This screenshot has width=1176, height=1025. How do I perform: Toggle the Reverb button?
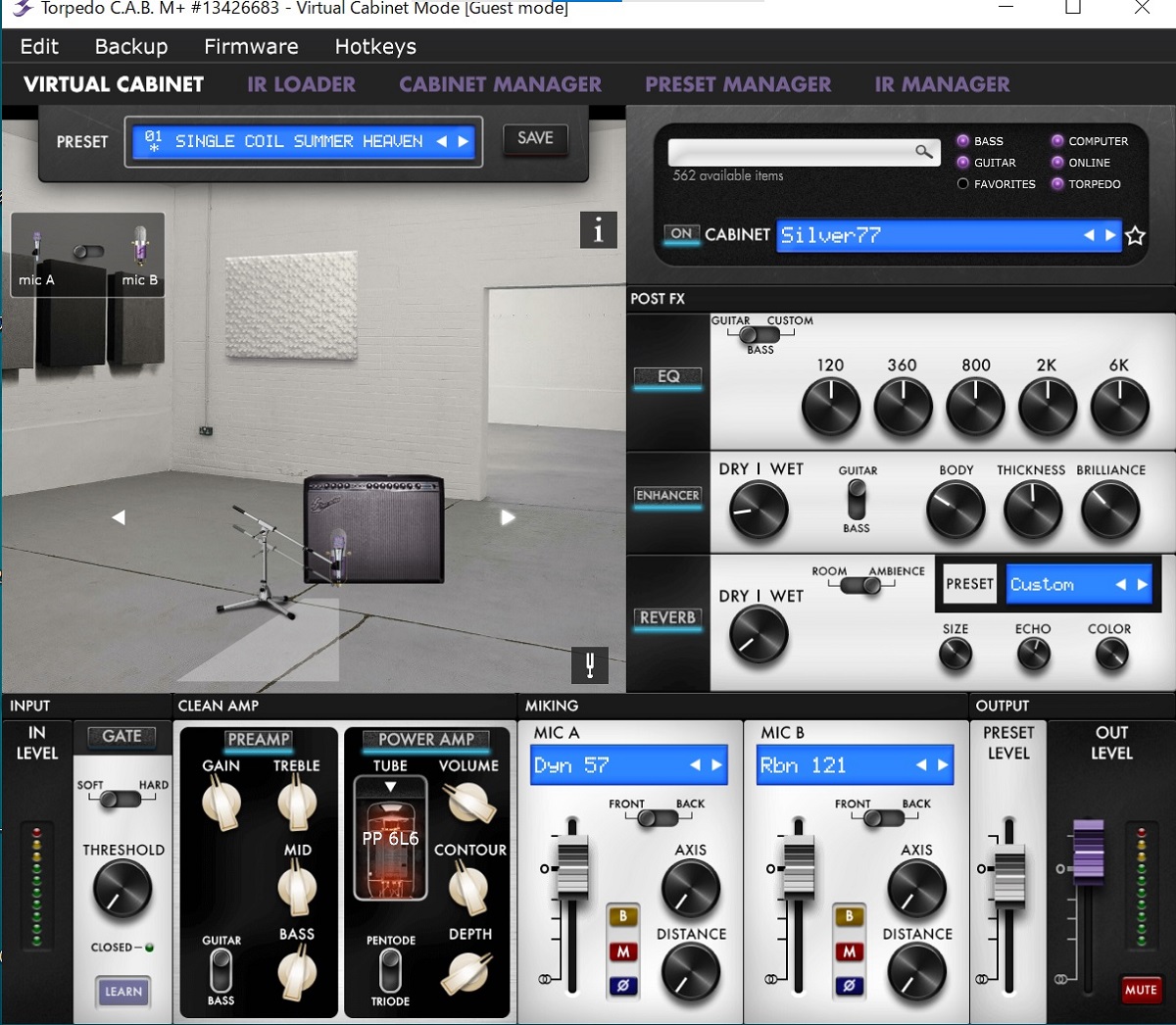pos(667,617)
